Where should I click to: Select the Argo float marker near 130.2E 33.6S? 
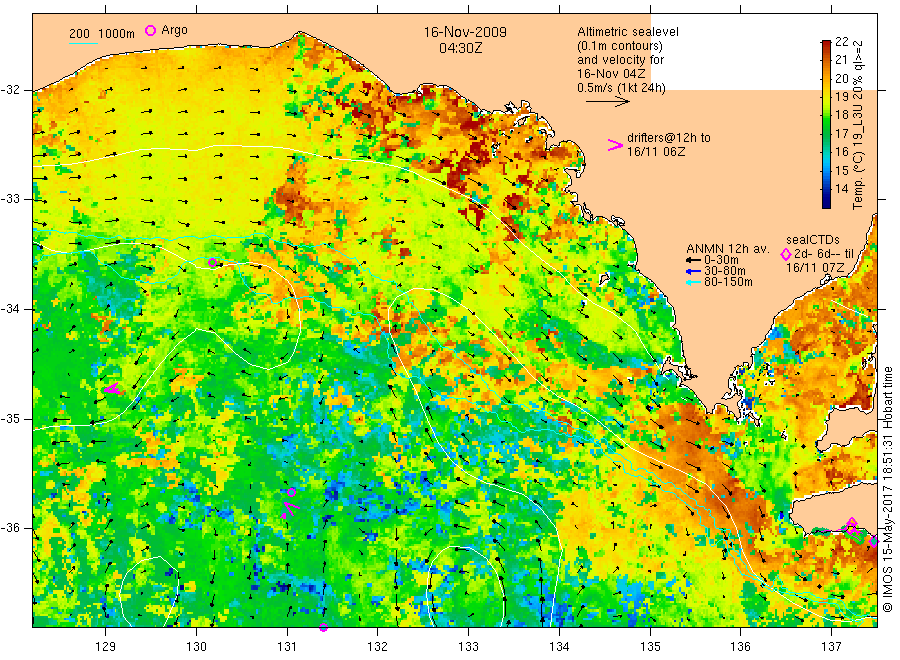click(x=212, y=262)
